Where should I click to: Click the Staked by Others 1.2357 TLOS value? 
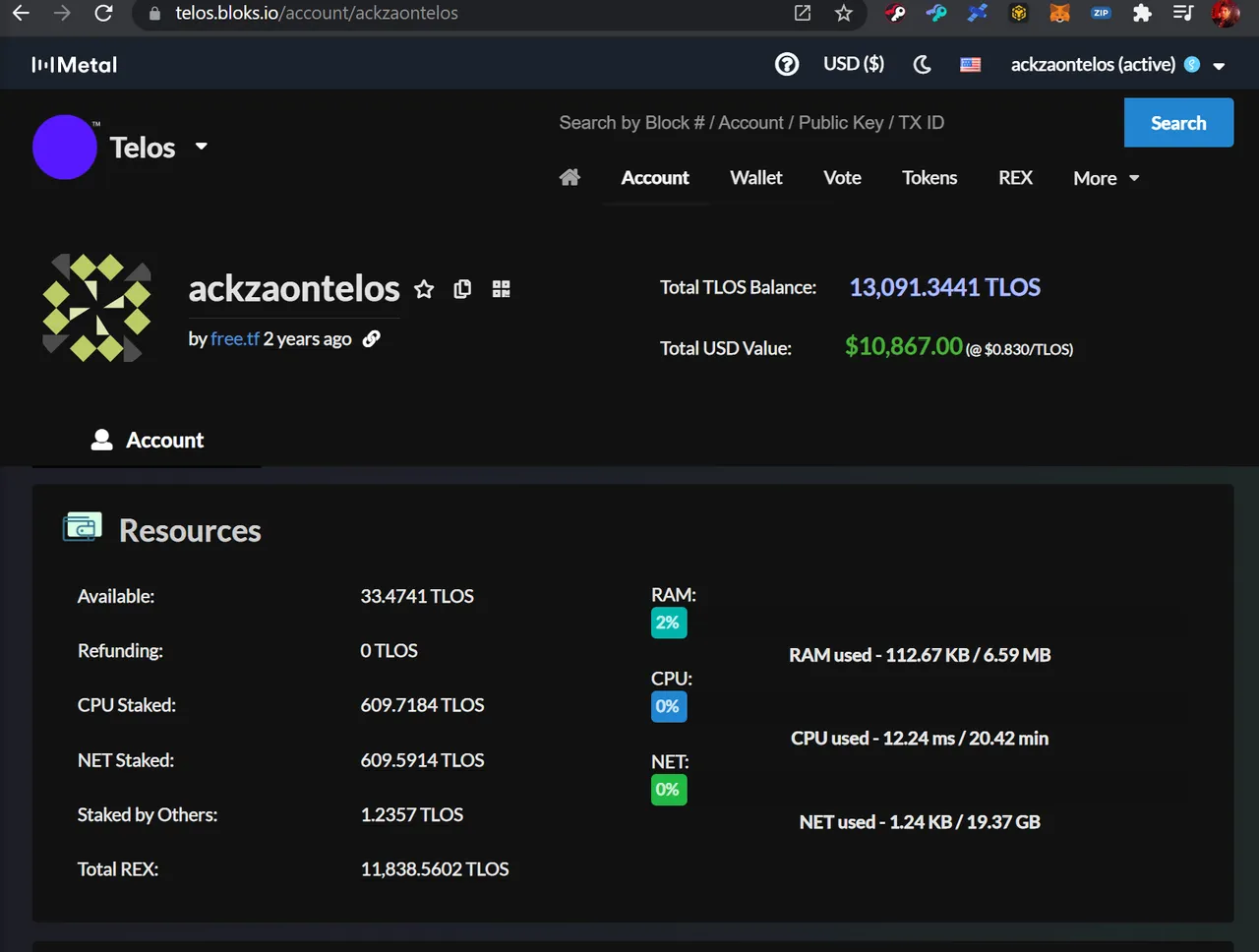tap(411, 814)
